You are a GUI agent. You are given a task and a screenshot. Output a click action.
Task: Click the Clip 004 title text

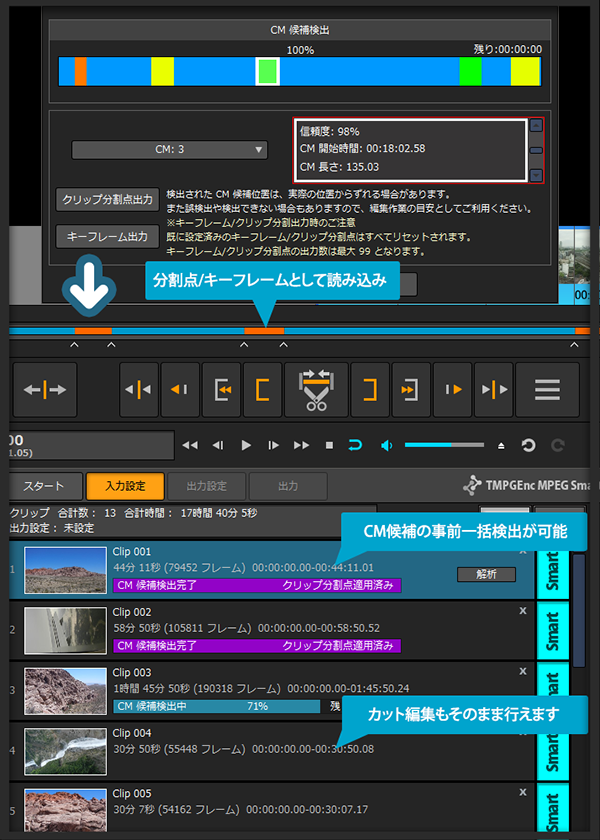coord(132,733)
